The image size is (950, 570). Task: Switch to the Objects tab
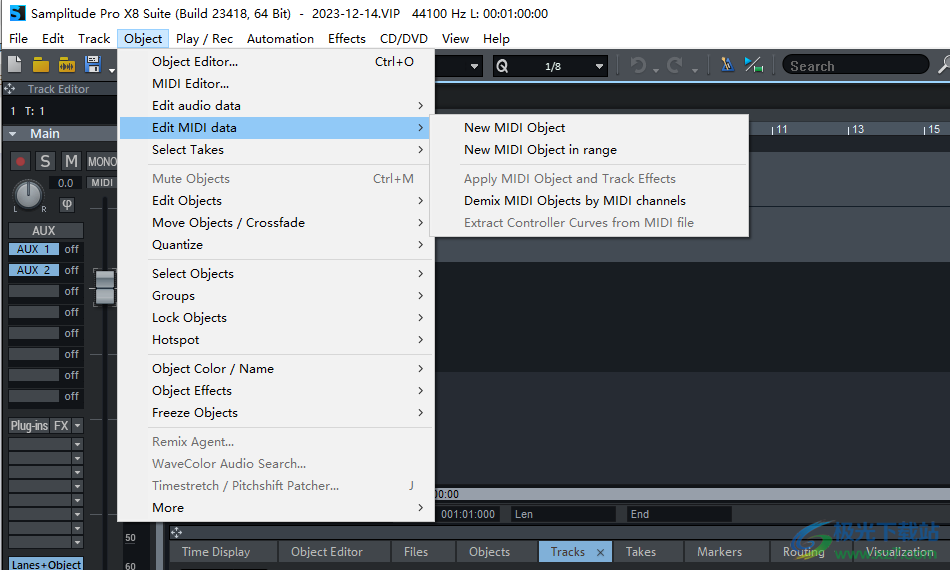pyautogui.click(x=490, y=552)
